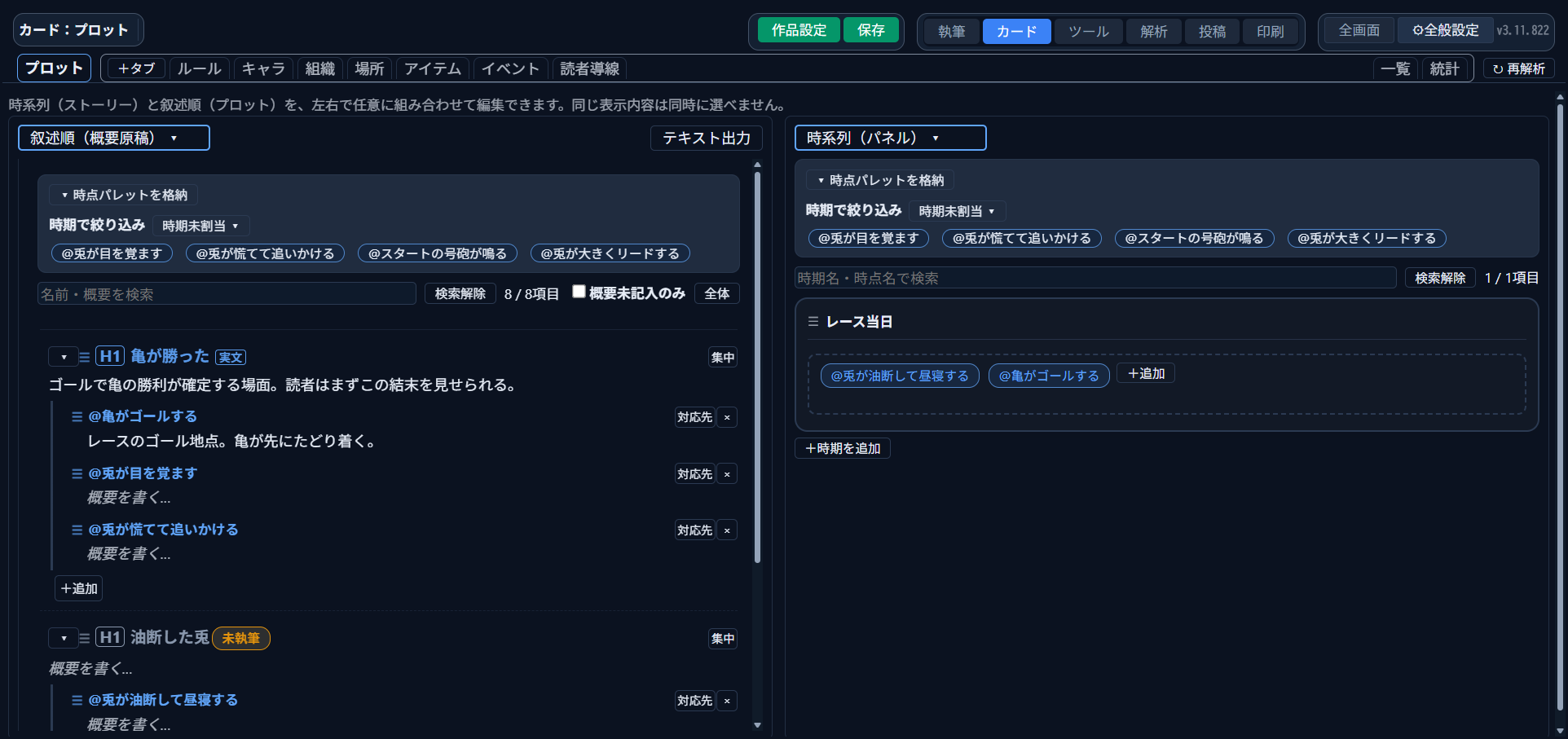Click テキスト出力 button
The image size is (1568, 739).
pos(707,138)
